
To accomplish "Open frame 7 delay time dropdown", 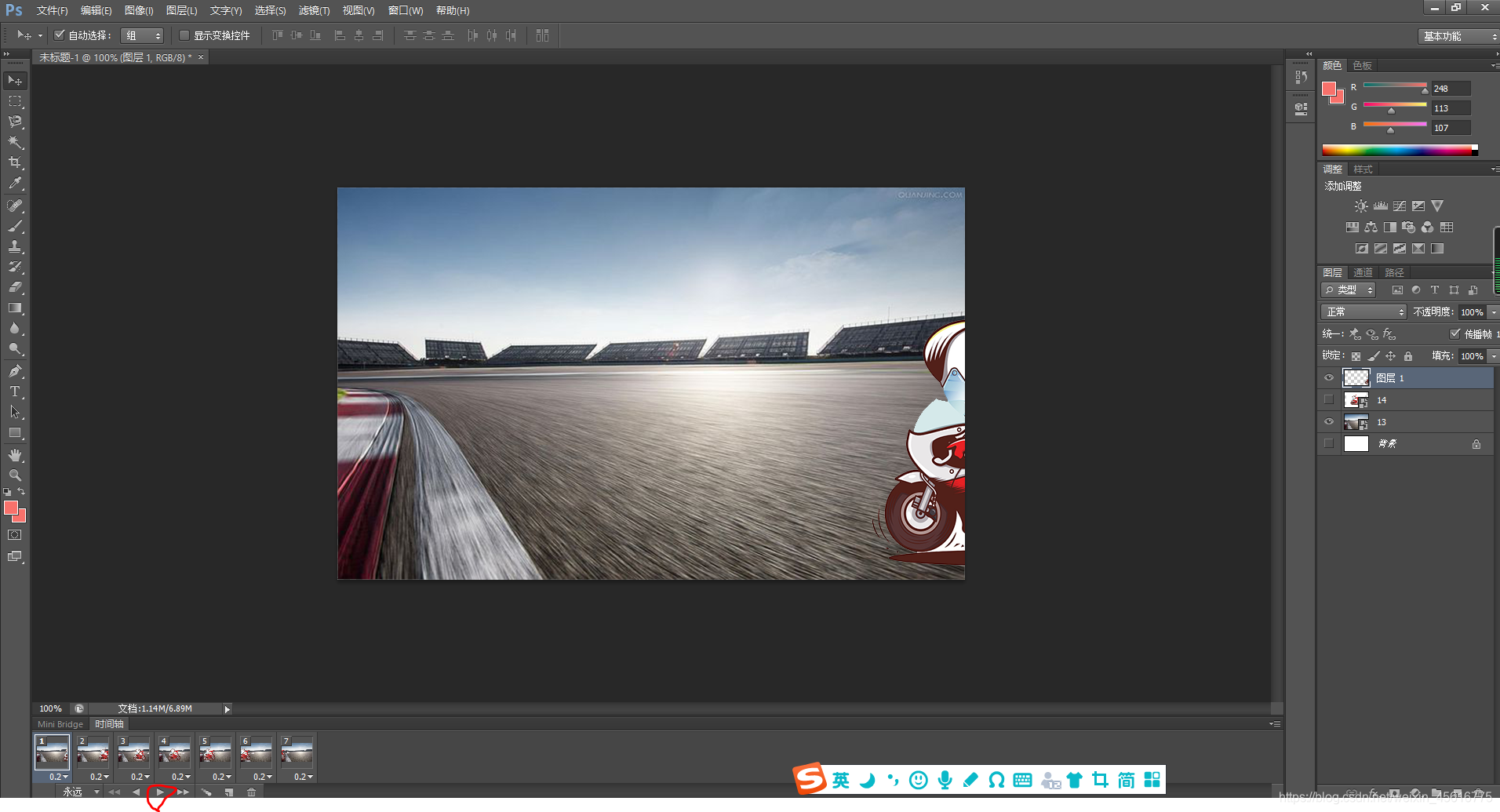I will pos(303,777).
